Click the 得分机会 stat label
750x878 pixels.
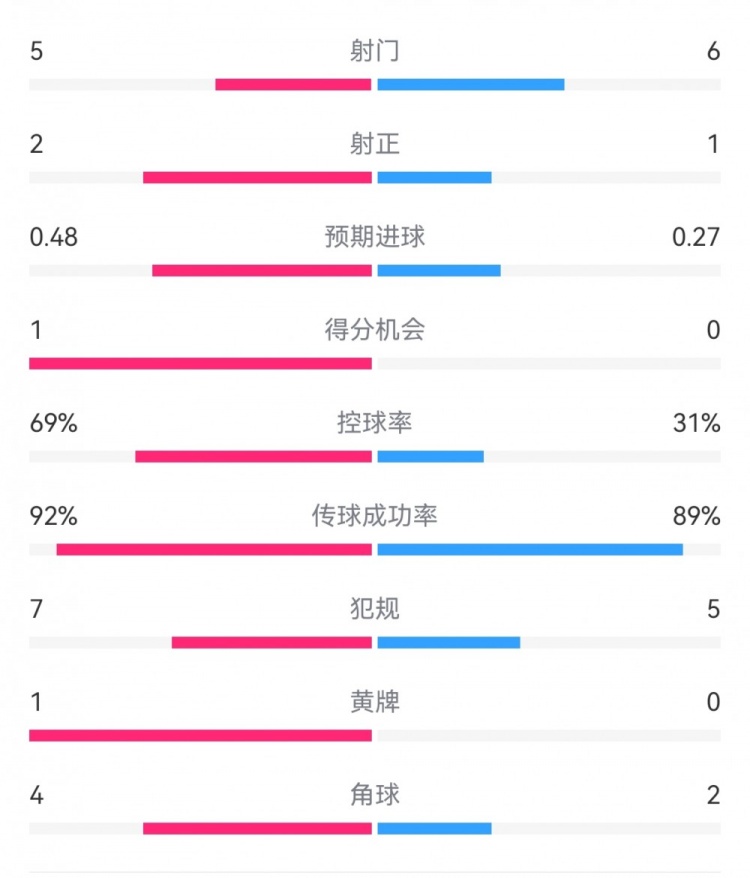pos(375,330)
